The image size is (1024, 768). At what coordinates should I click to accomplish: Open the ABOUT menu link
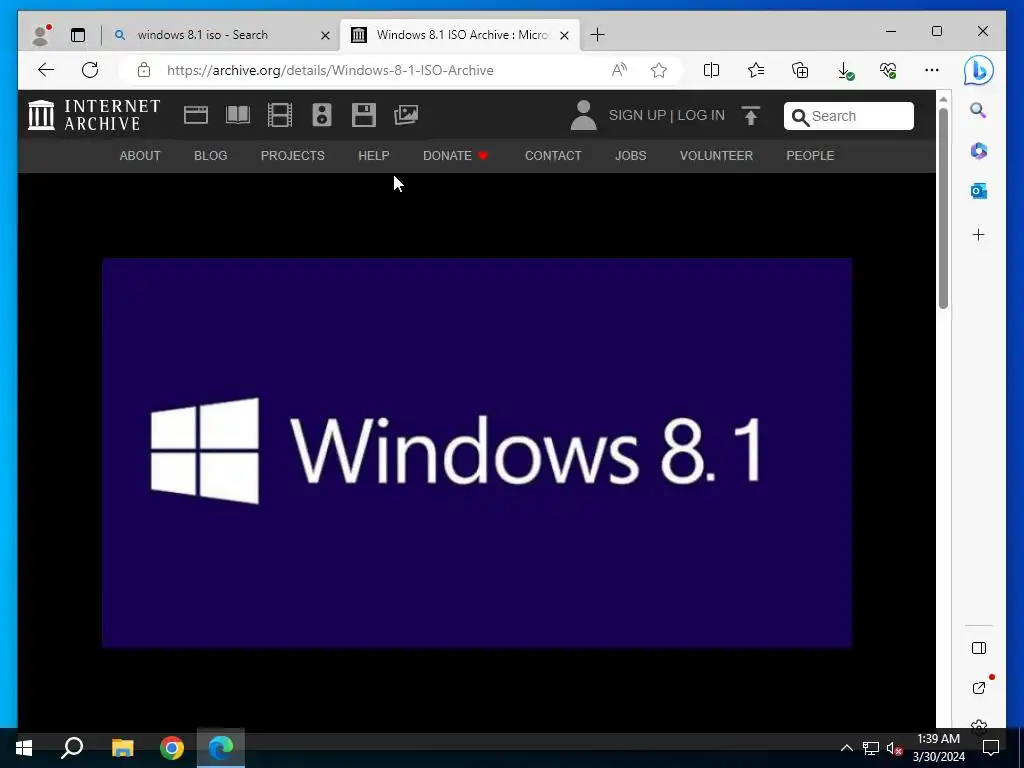[x=140, y=155]
